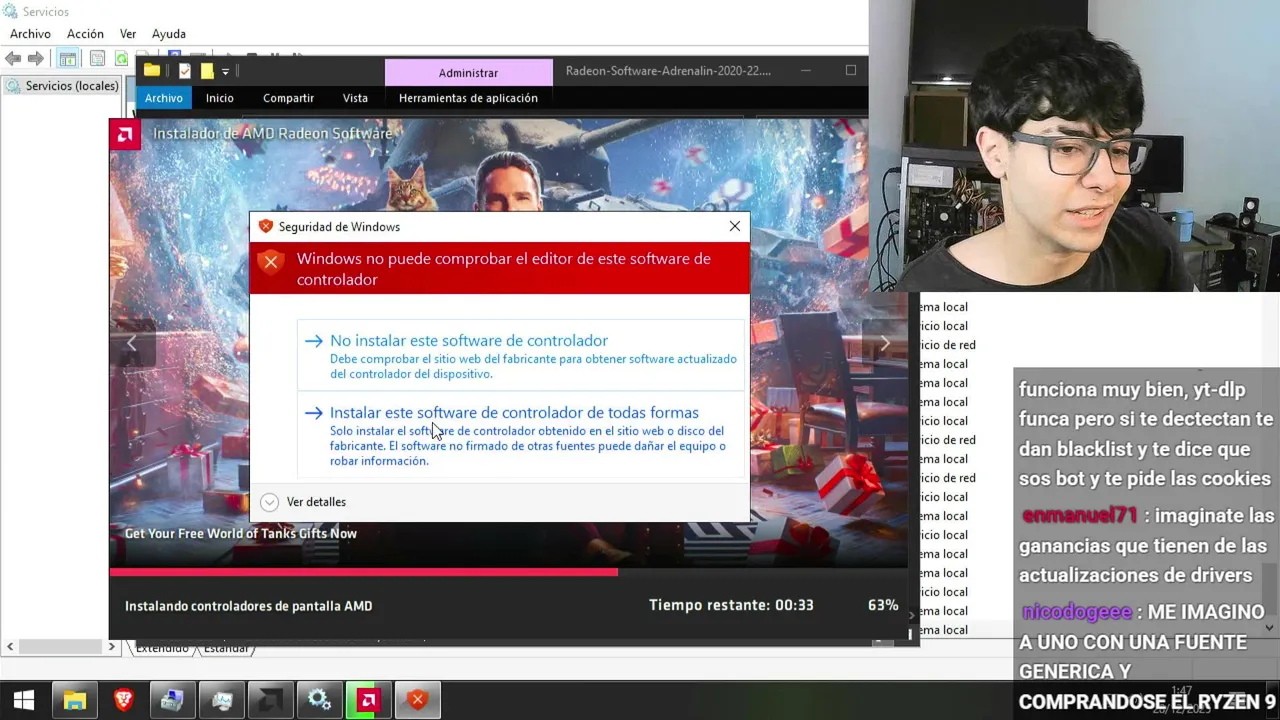The width and height of the screenshot is (1280, 720).
Task: Close Seguridad de Windows dialog
Action: (x=735, y=226)
